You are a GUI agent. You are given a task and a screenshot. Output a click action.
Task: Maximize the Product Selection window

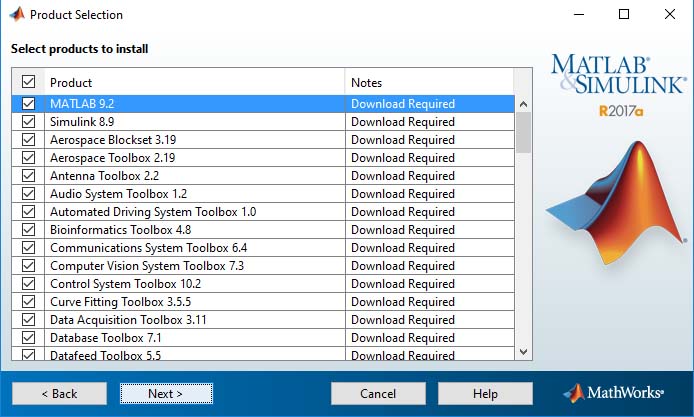point(624,14)
